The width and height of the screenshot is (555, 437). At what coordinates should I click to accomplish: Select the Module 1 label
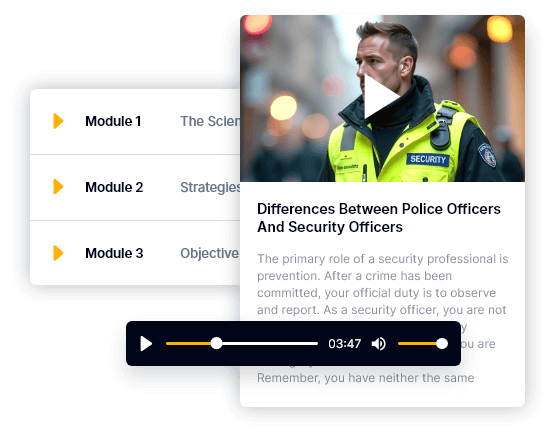[x=113, y=121]
